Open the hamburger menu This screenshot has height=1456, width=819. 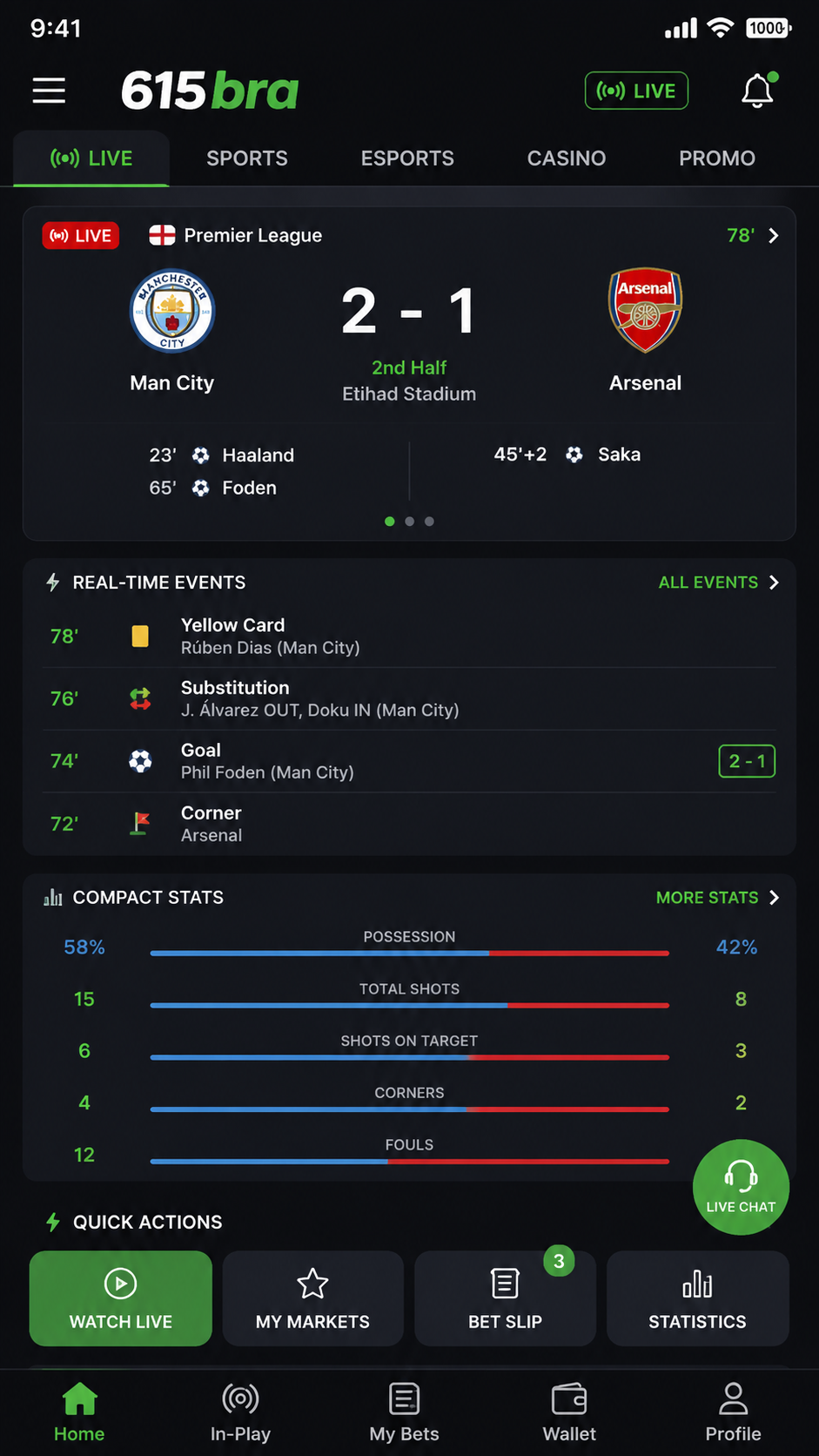click(x=49, y=91)
